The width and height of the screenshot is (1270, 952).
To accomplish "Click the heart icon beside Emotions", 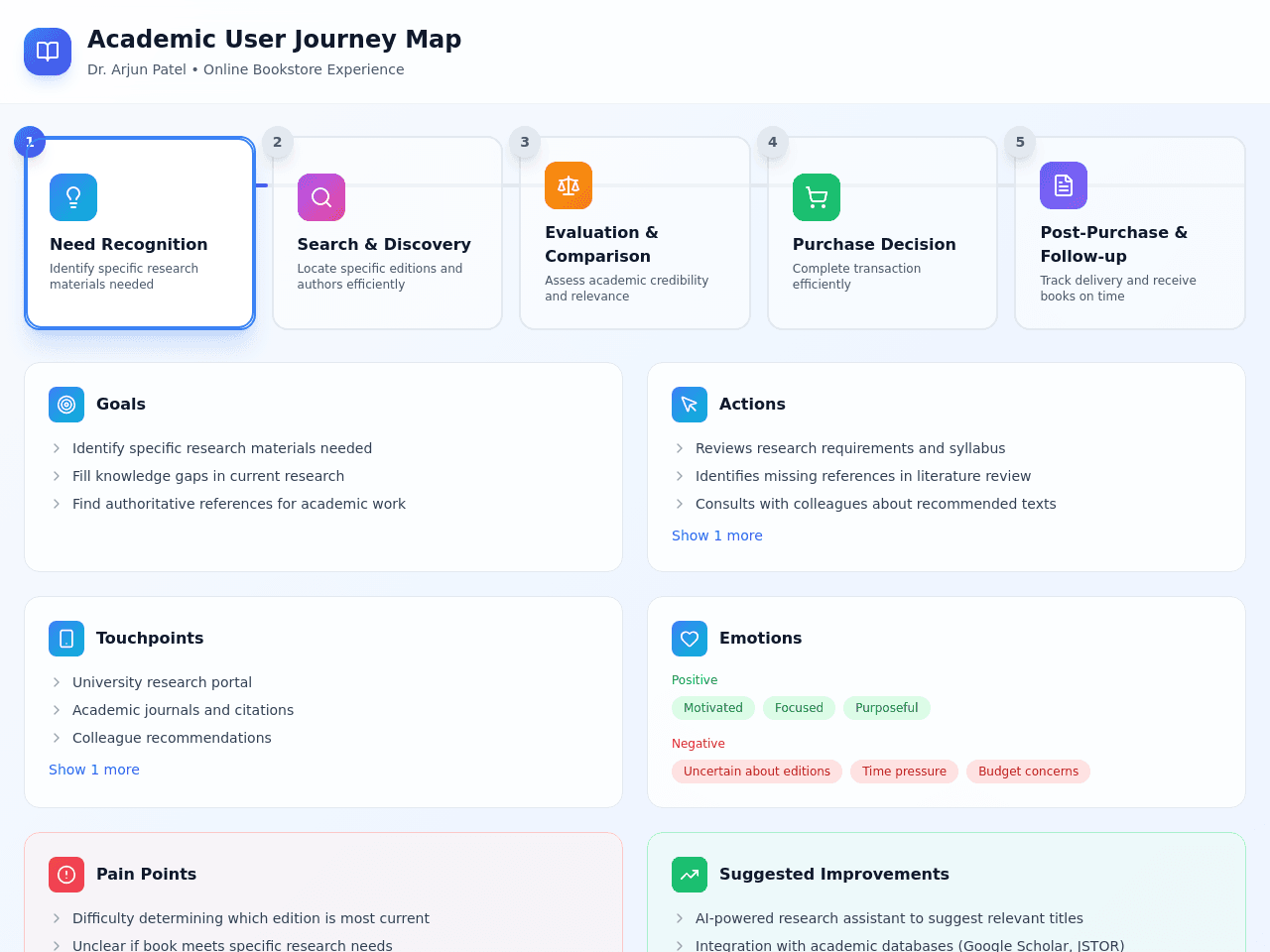I will (690, 639).
